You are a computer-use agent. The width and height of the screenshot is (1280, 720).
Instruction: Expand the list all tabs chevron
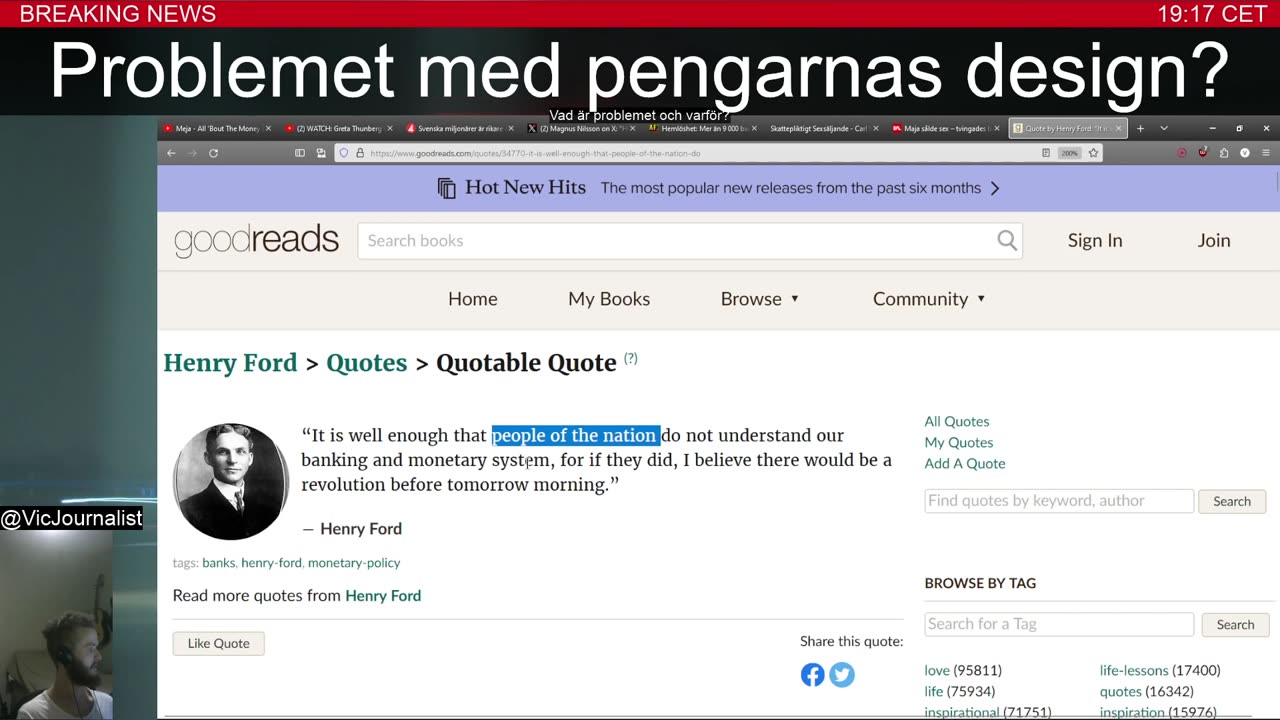(x=1163, y=128)
